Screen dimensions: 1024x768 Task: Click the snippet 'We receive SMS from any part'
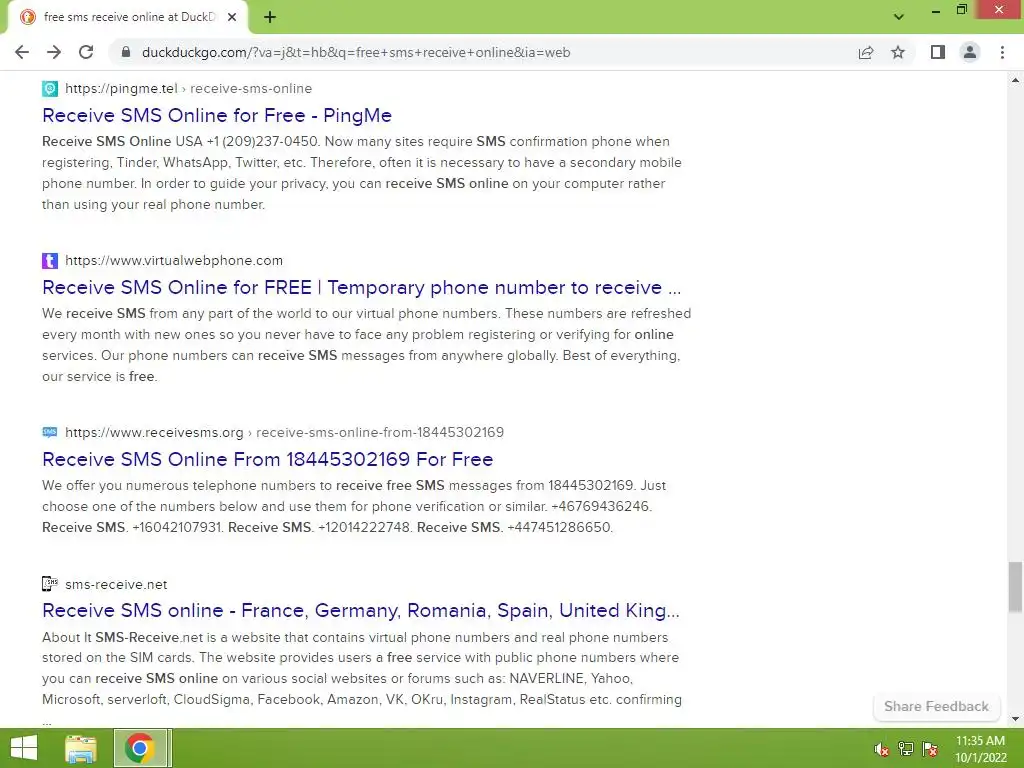coord(366,345)
